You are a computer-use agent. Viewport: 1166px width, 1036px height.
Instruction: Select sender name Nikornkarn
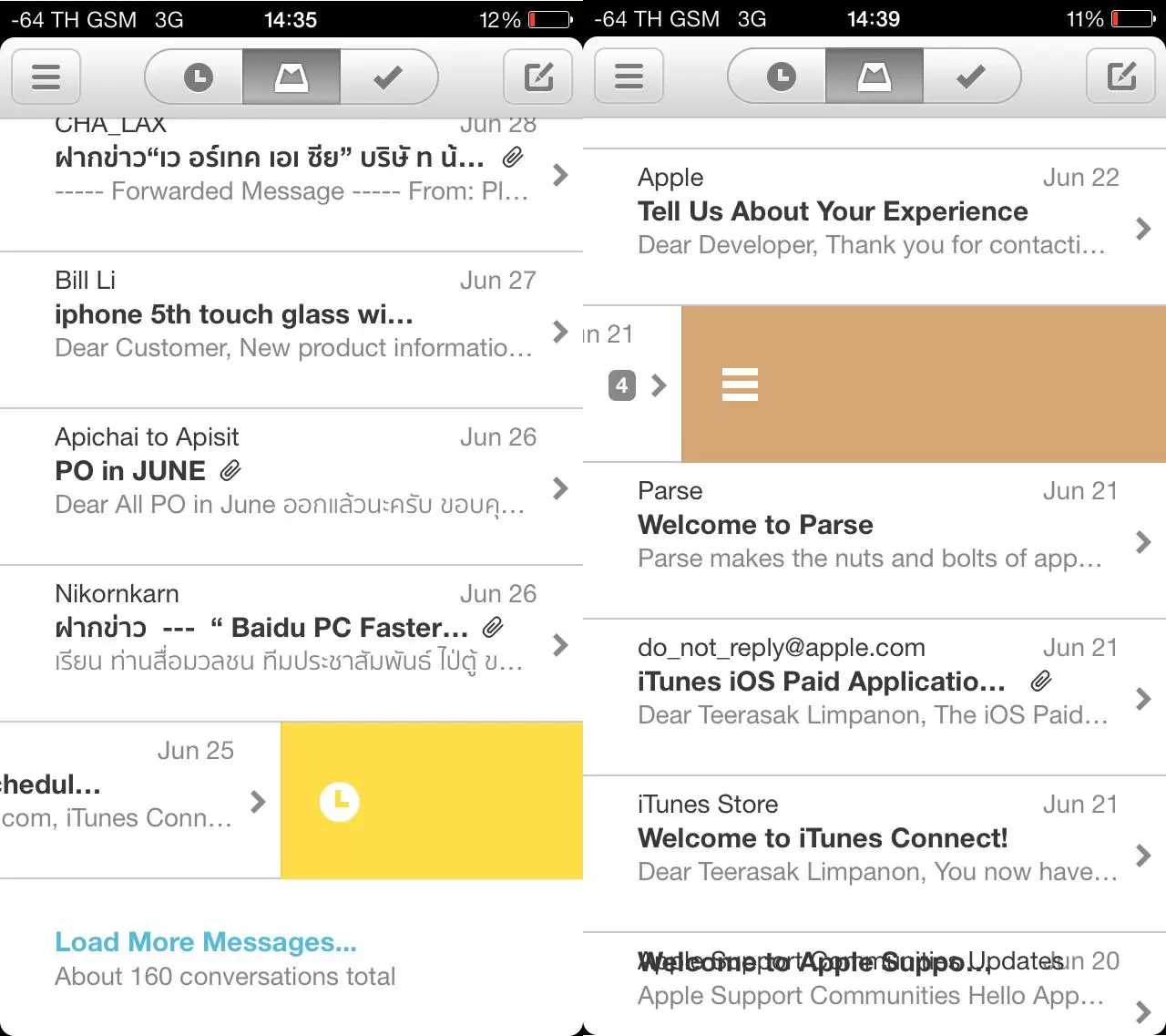pos(117,593)
